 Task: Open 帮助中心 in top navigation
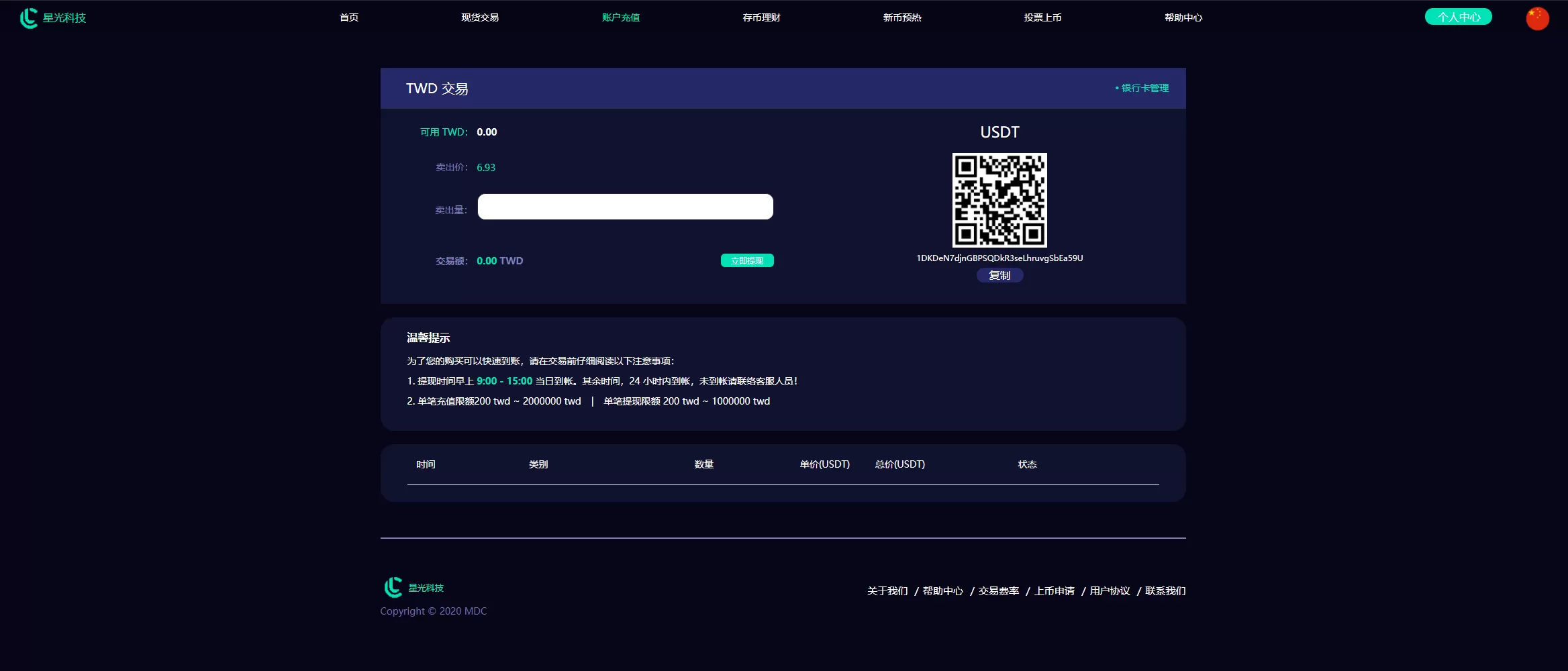1183,17
